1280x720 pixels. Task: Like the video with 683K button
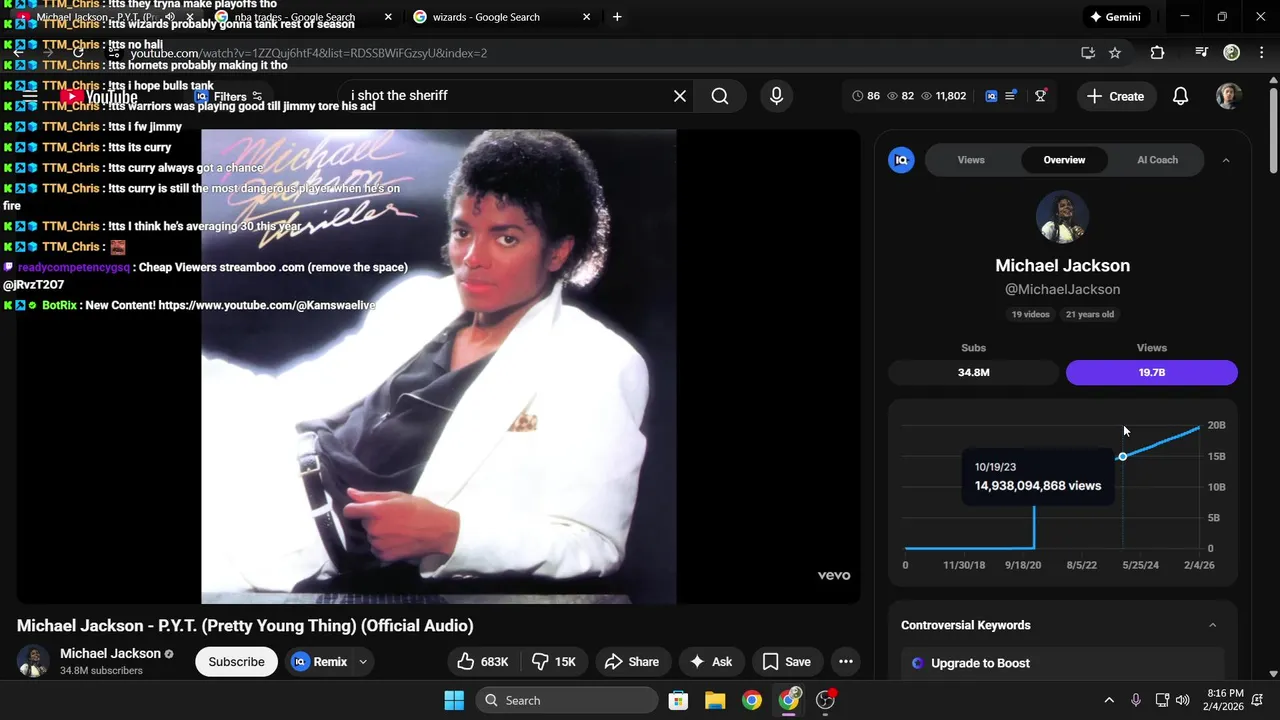[x=483, y=662]
